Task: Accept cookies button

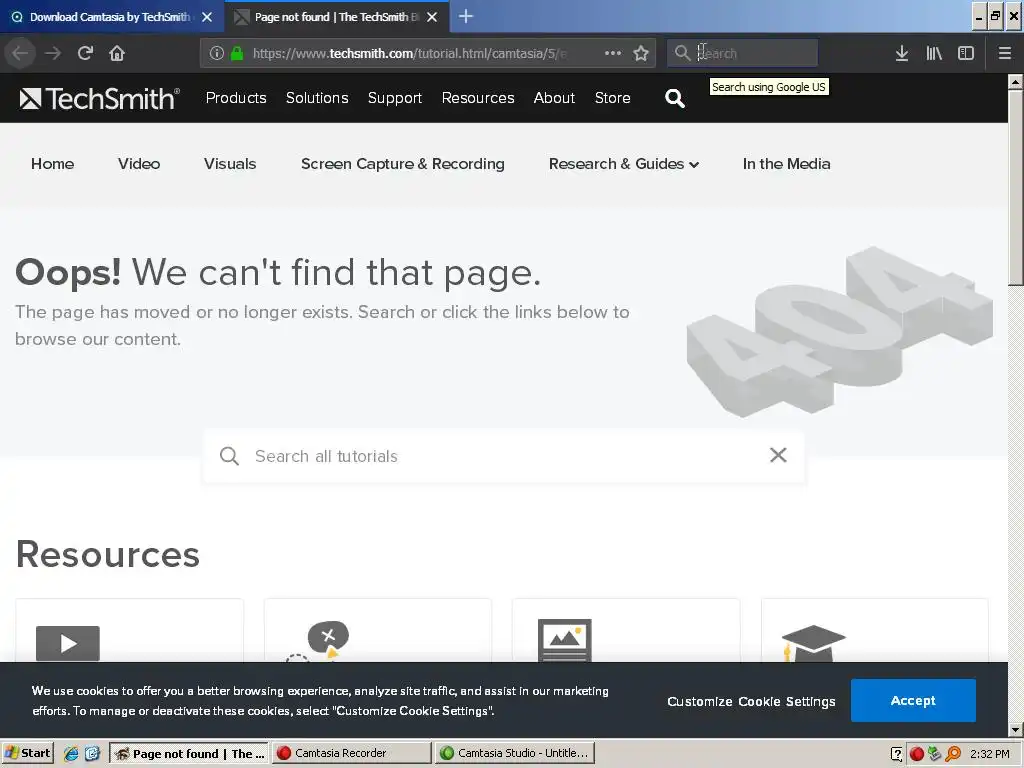Action: click(913, 700)
